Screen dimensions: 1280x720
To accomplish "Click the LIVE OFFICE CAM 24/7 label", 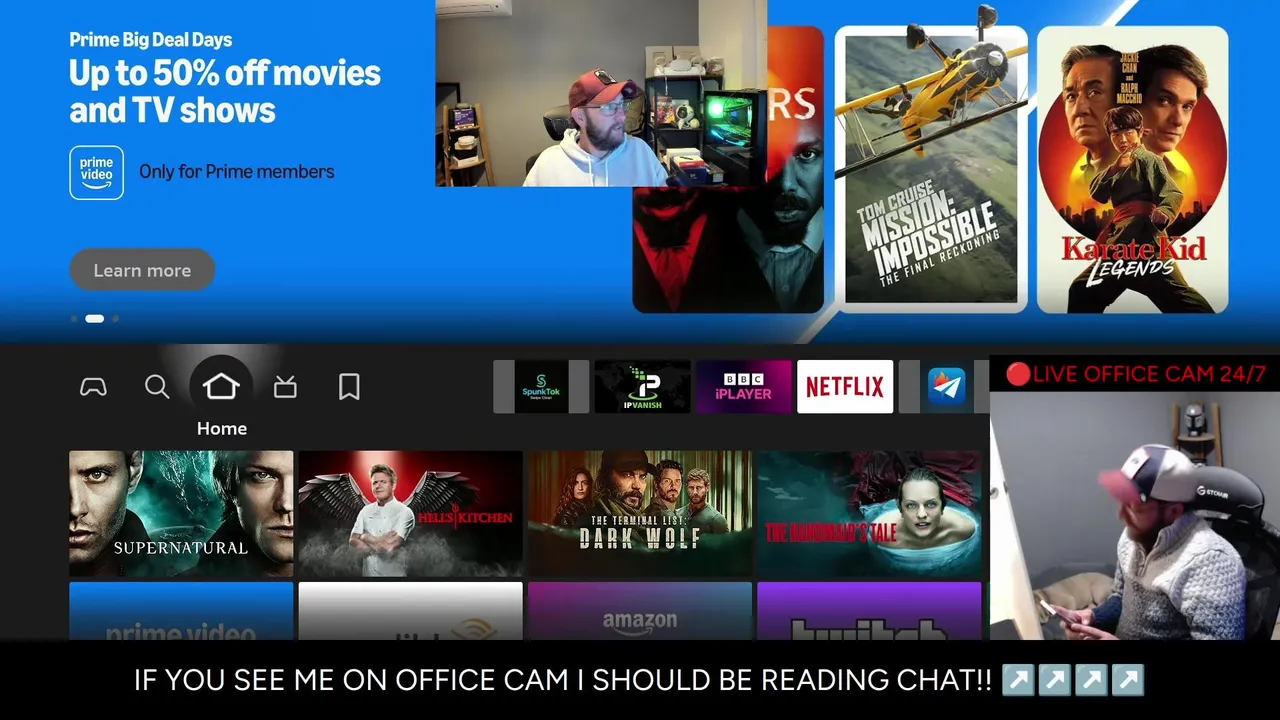I will tap(1136, 374).
